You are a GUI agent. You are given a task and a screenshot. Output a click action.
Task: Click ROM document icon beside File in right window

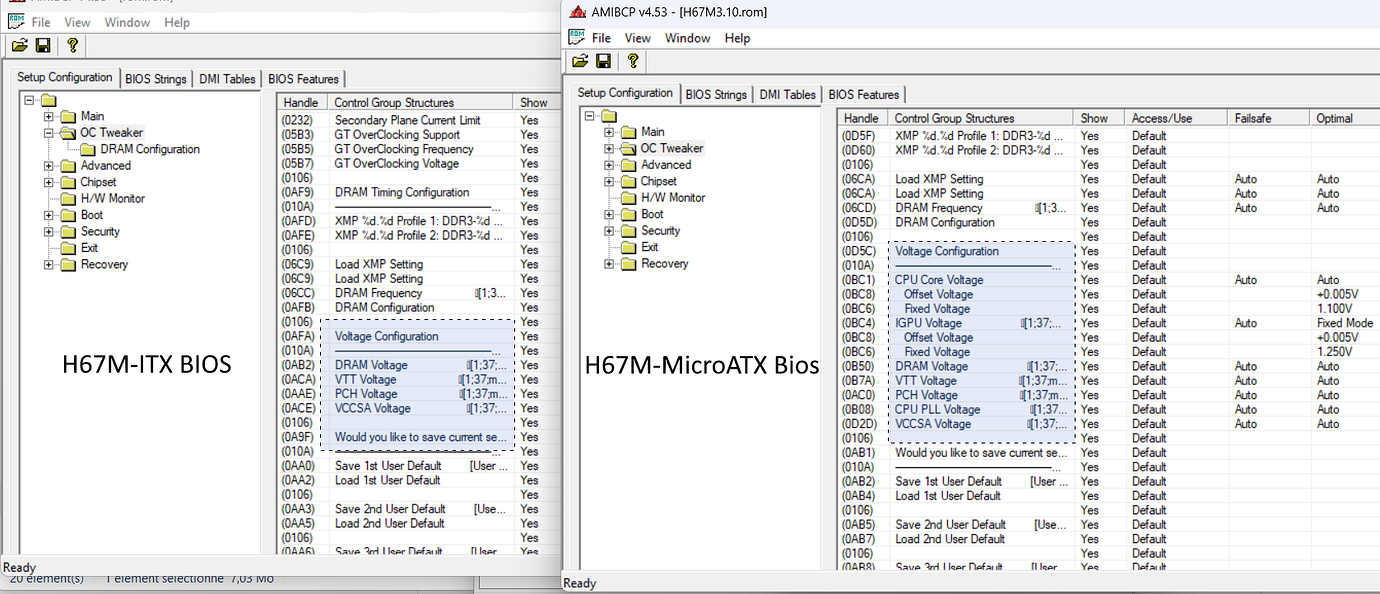click(x=576, y=37)
